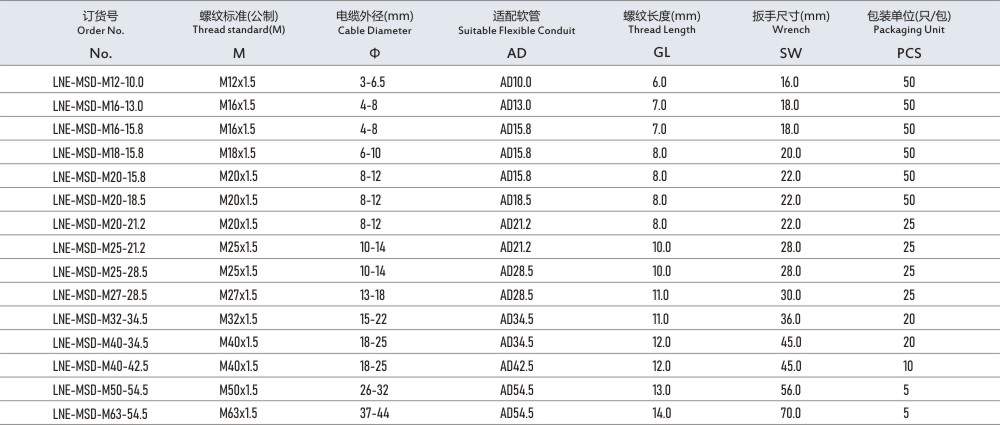This screenshot has height=425, width=1000.
Task: Select the M50x1.5 thread standard cell
Action: [238, 389]
